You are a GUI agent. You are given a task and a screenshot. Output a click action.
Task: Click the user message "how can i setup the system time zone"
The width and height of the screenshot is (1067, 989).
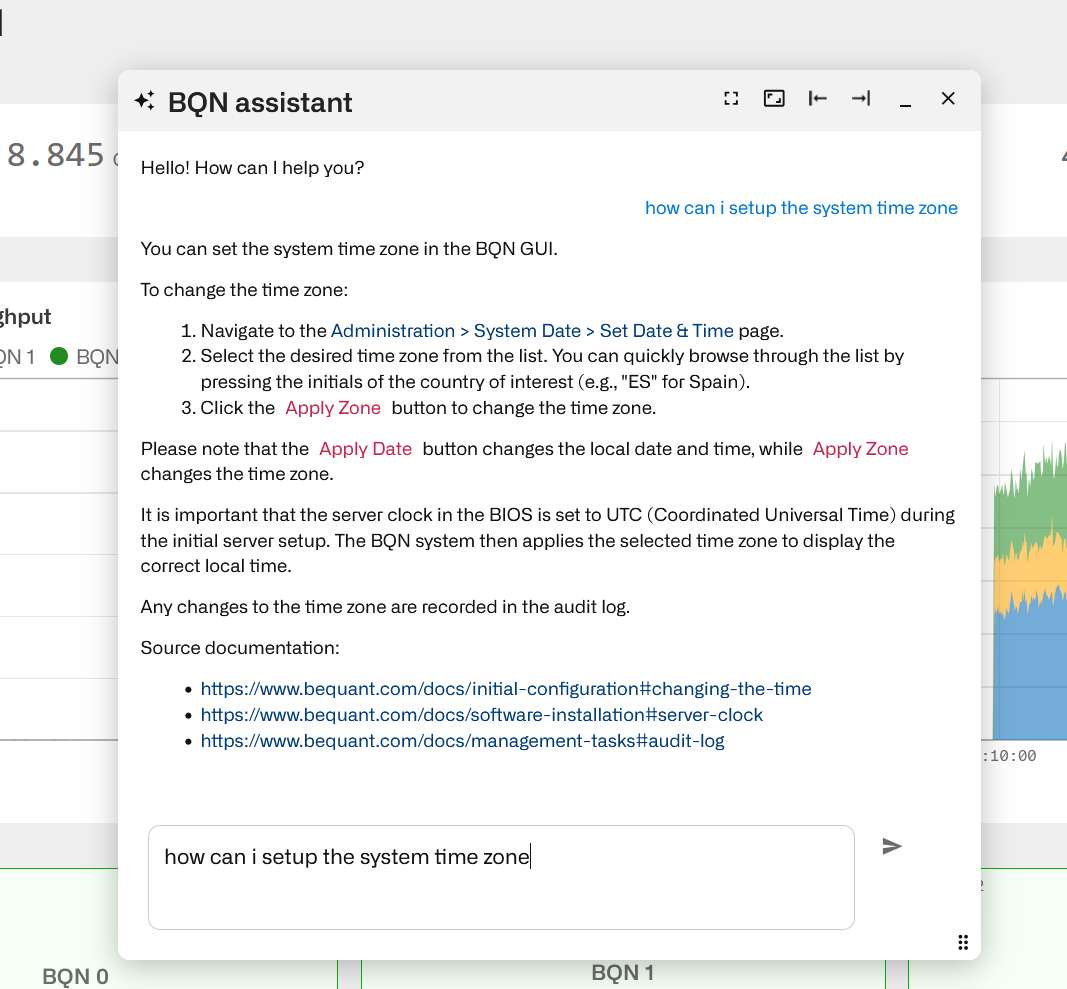(801, 208)
